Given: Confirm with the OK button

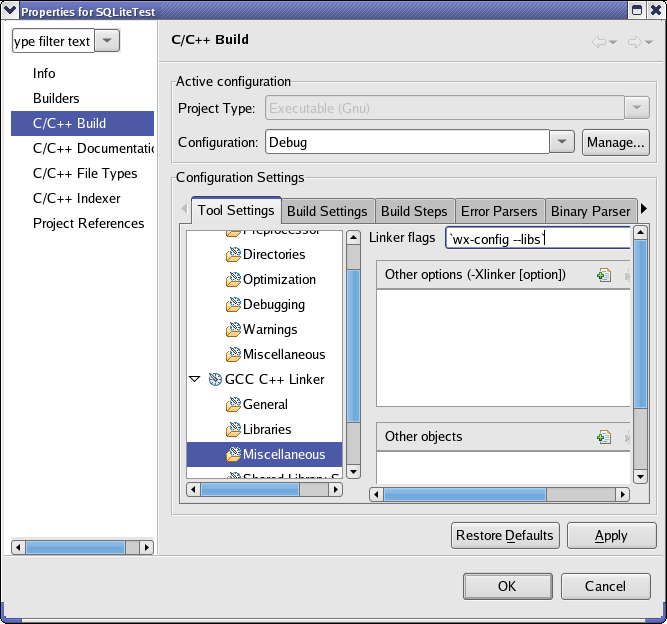Looking at the screenshot, I should (507, 586).
